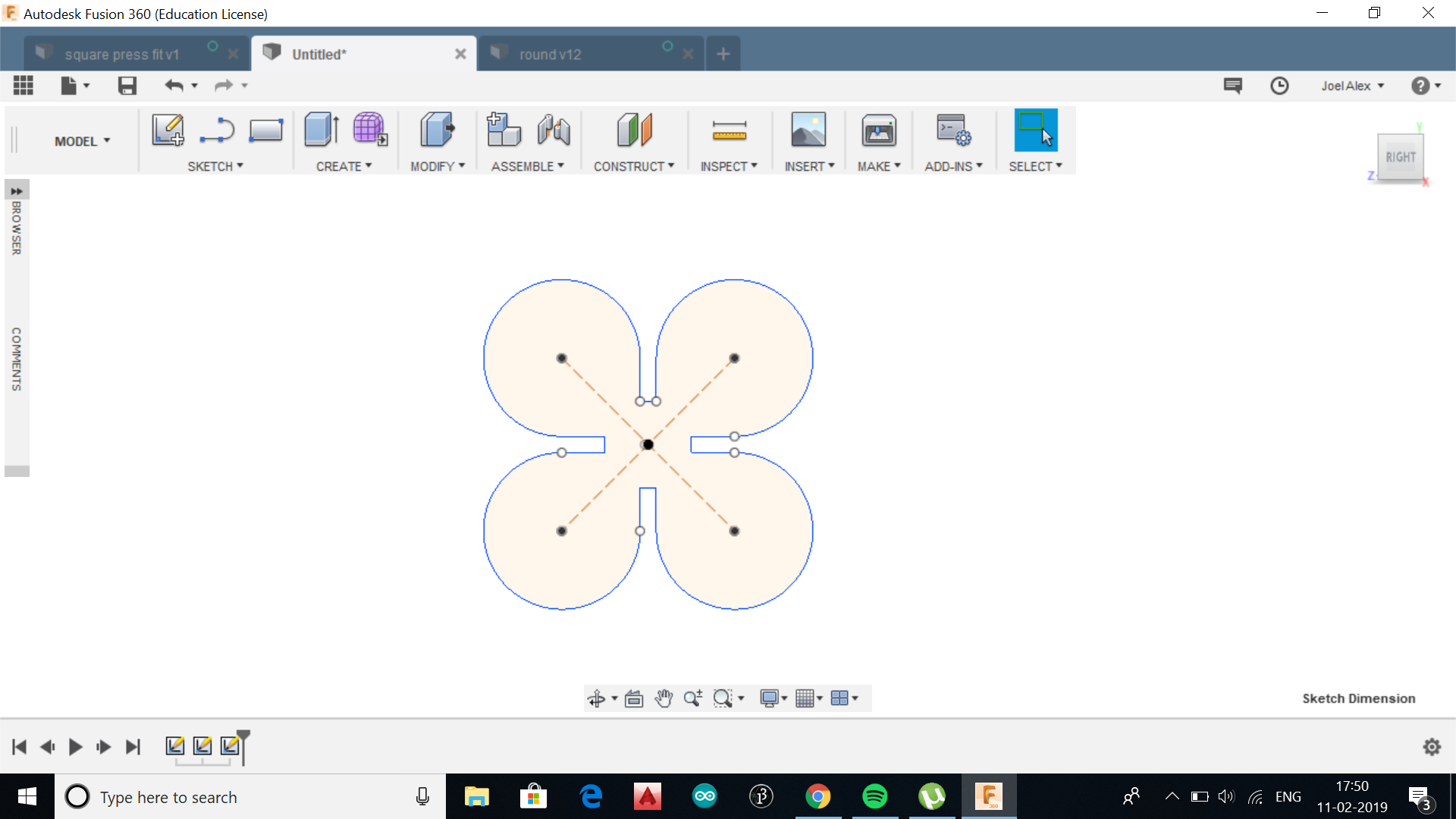Click the Offset Plane construct icon
The image size is (1456, 819).
[x=634, y=130]
